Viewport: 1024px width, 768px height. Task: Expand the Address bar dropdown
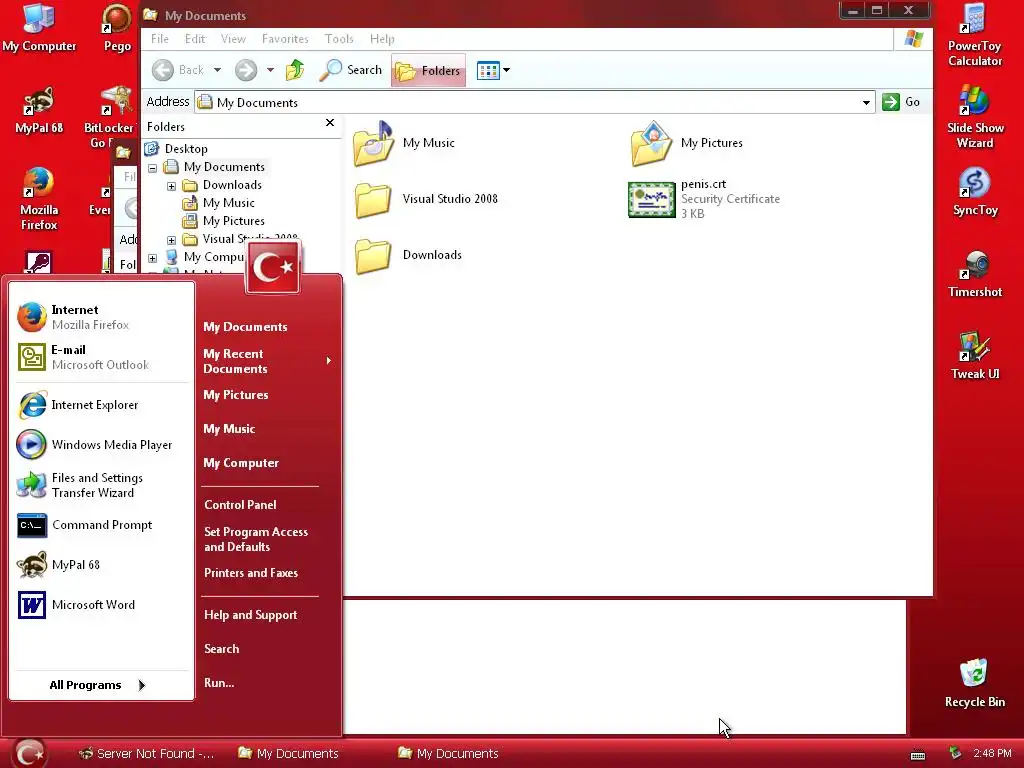866,103
